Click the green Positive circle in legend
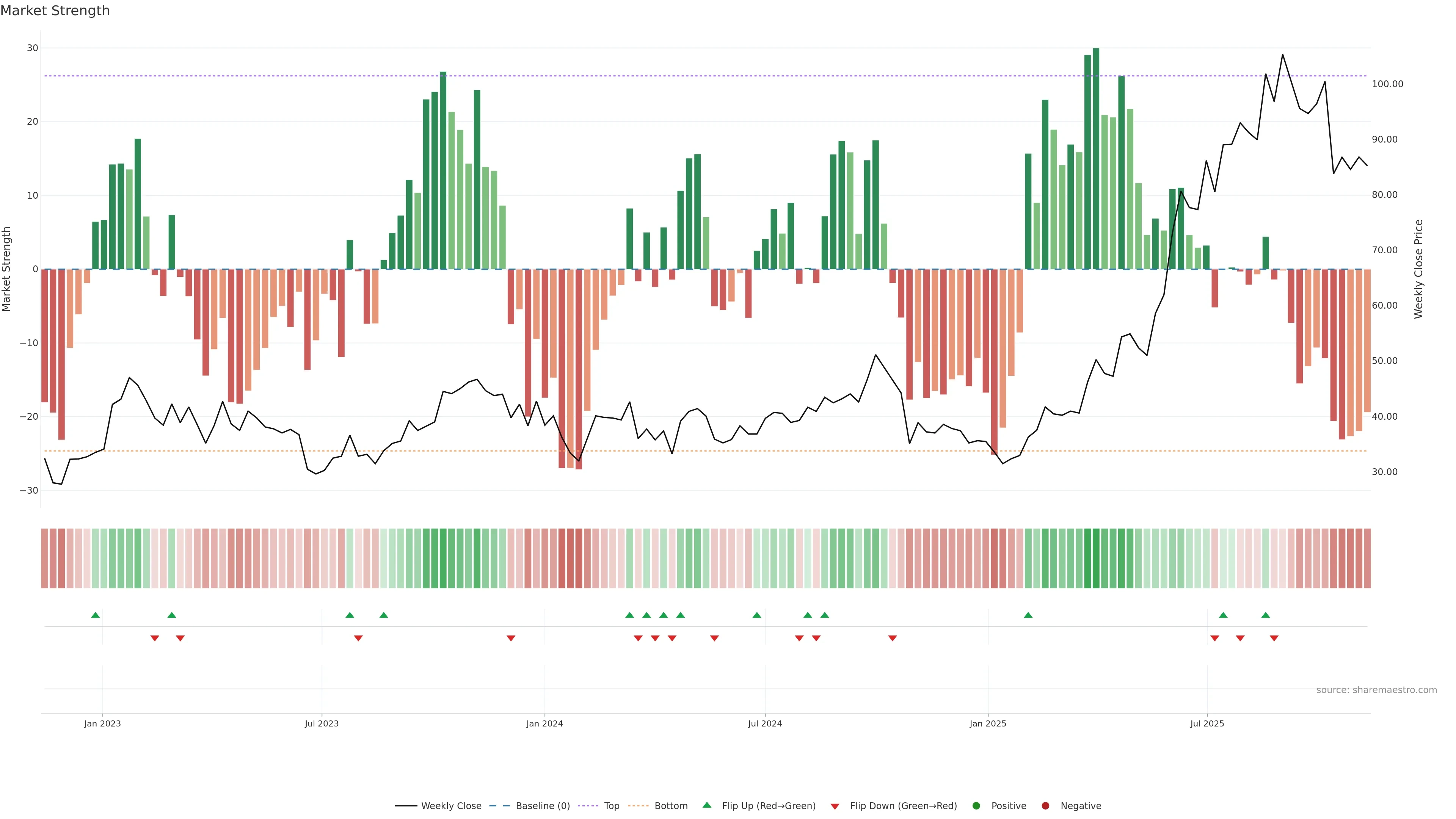The height and width of the screenshot is (819, 1456). click(976, 805)
